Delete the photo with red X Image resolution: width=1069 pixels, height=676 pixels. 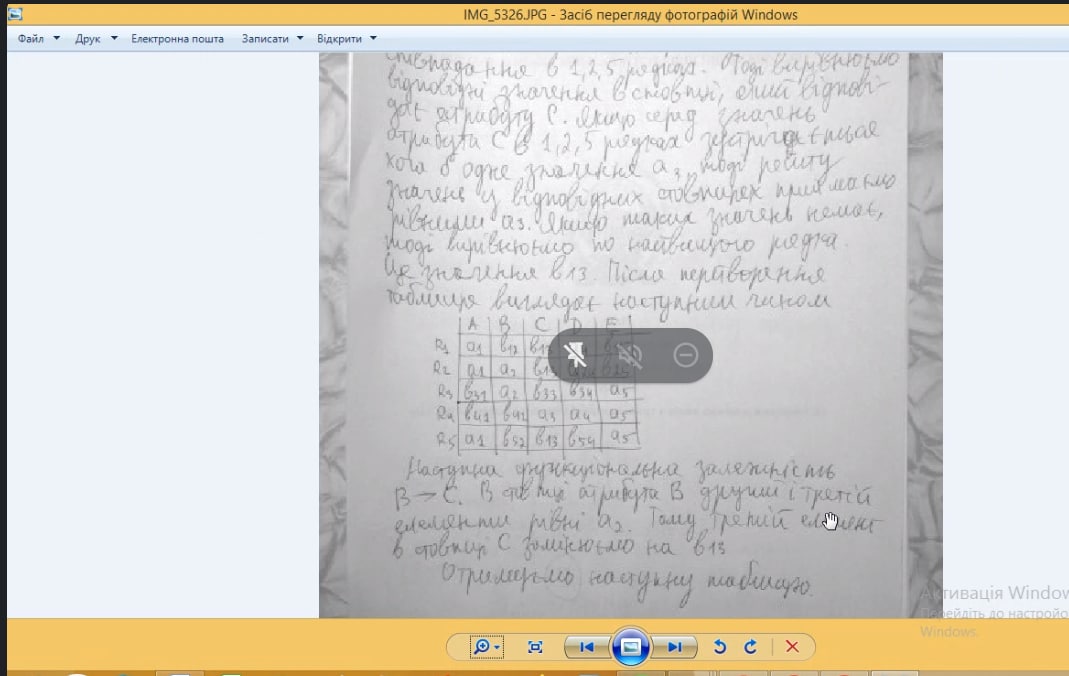pos(792,647)
